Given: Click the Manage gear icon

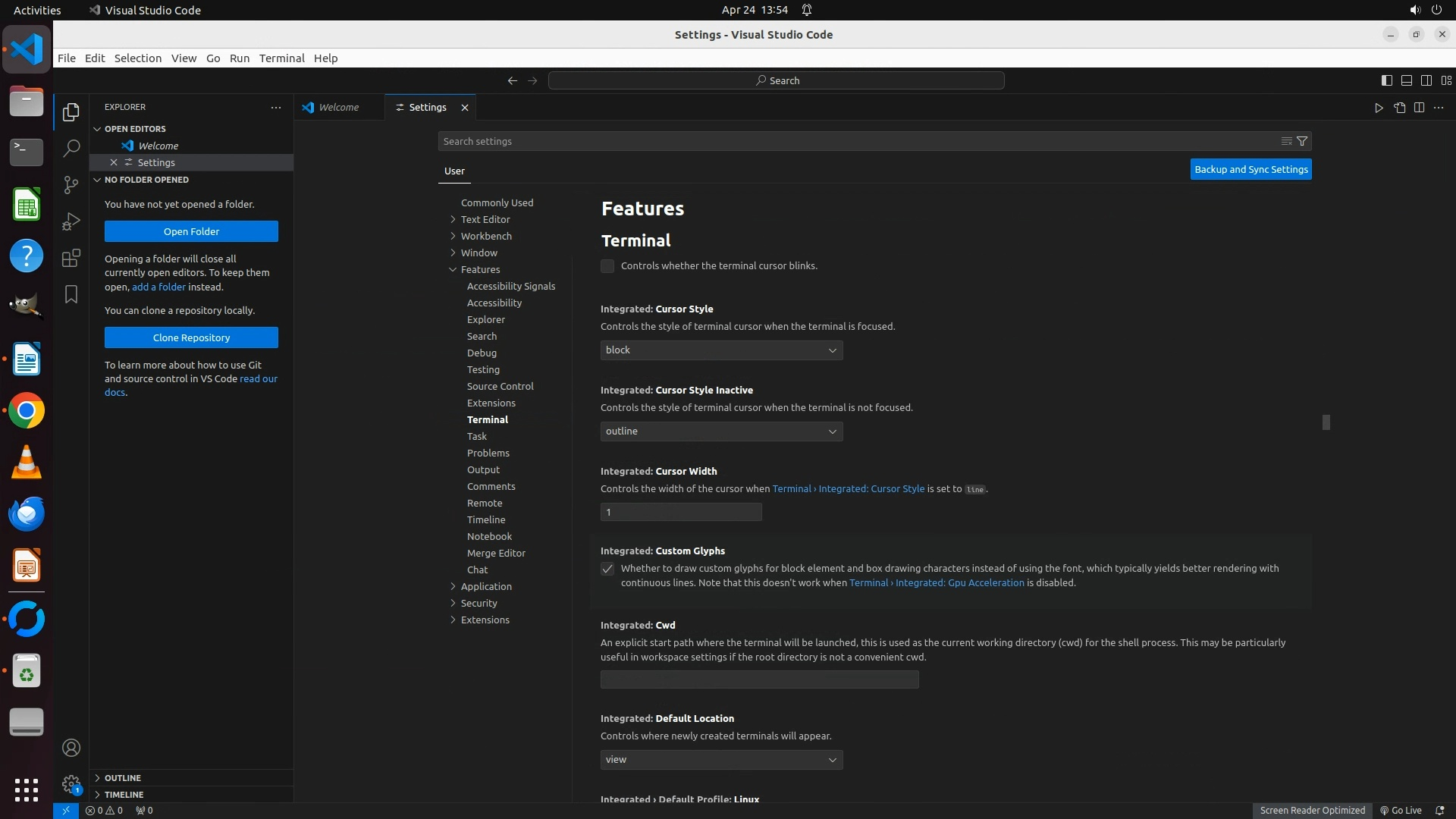Looking at the screenshot, I should pyautogui.click(x=71, y=784).
